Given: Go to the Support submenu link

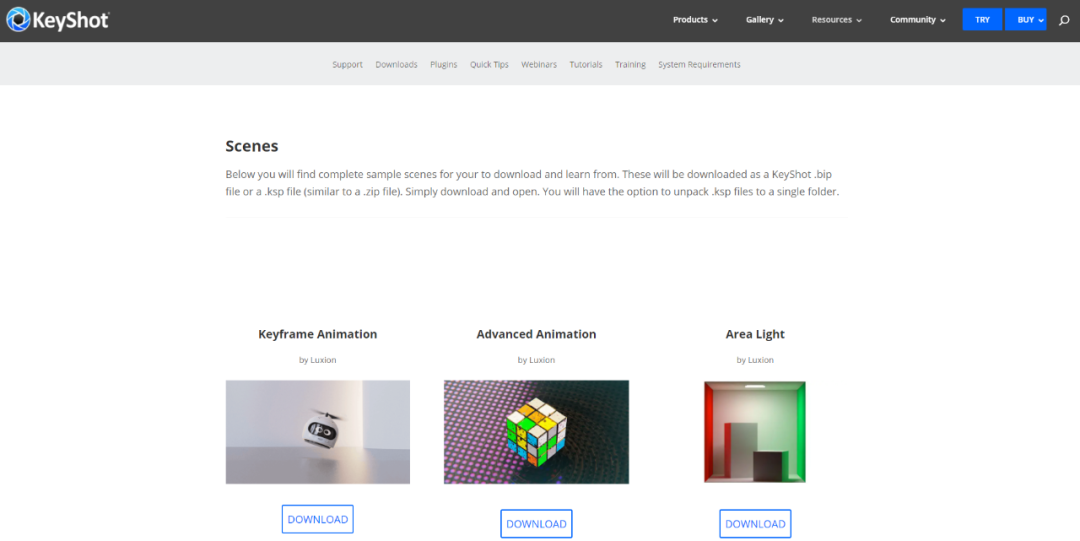Looking at the screenshot, I should 347,64.
